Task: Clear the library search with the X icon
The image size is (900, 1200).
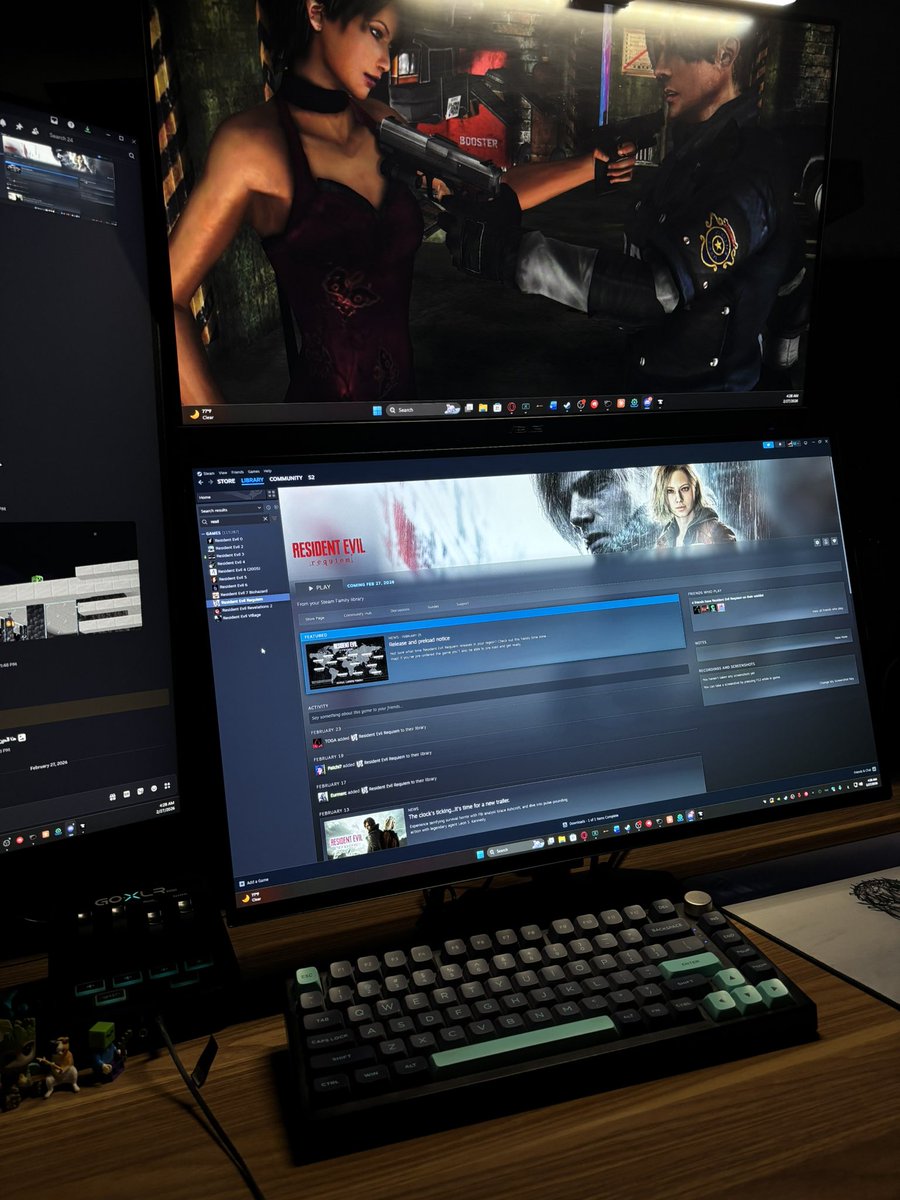Action: click(x=265, y=519)
